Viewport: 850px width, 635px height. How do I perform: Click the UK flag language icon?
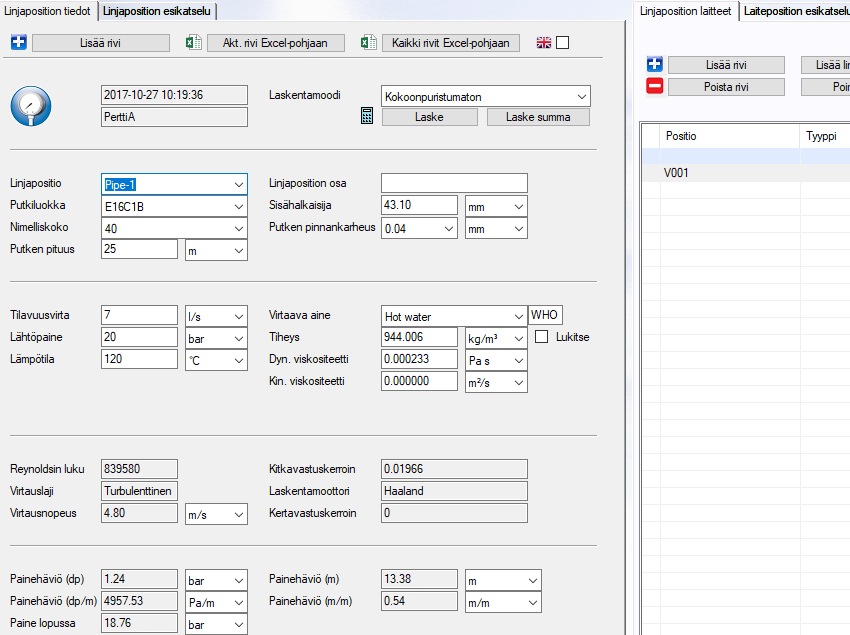[x=544, y=43]
